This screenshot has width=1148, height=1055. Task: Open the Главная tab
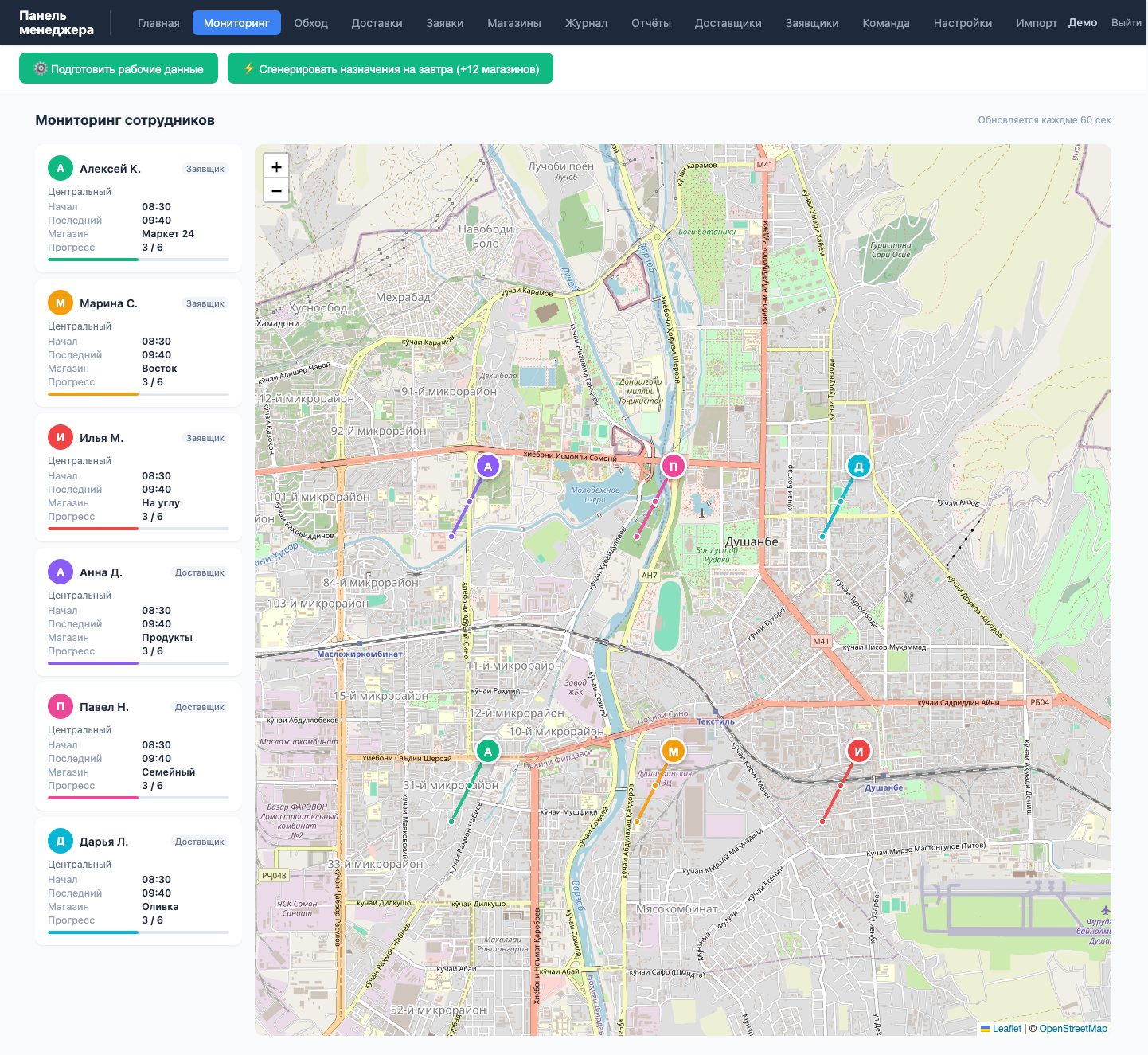pos(158,23)
